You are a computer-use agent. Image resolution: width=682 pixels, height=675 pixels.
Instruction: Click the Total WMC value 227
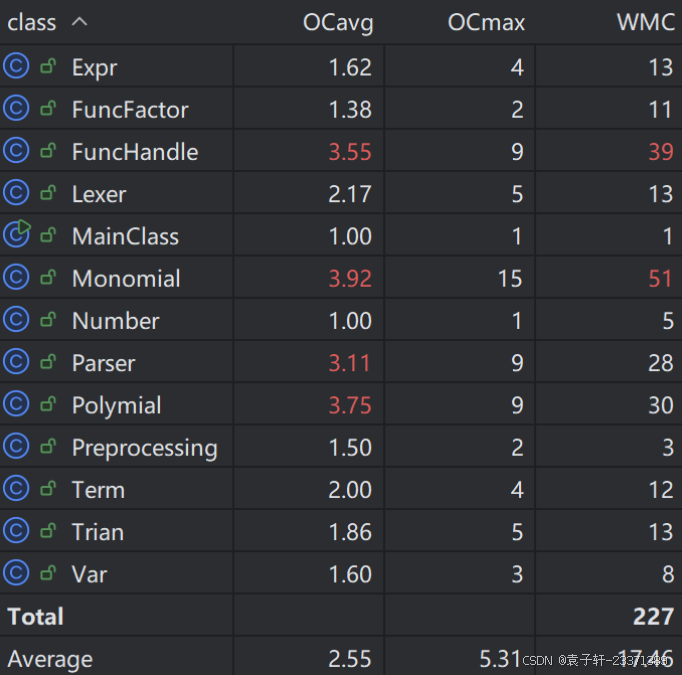click(653, 616)
